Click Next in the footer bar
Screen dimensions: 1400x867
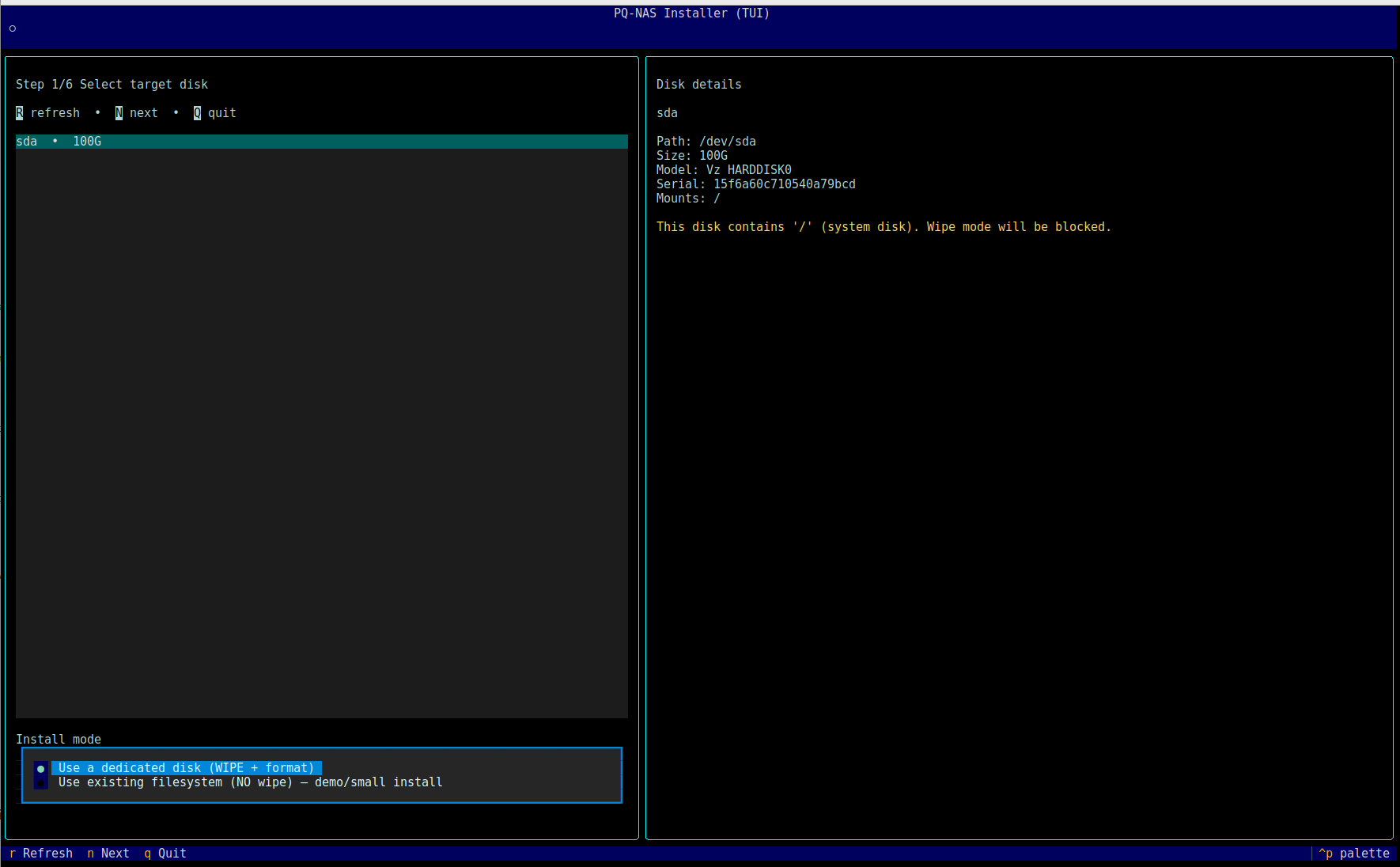point(108,854)
